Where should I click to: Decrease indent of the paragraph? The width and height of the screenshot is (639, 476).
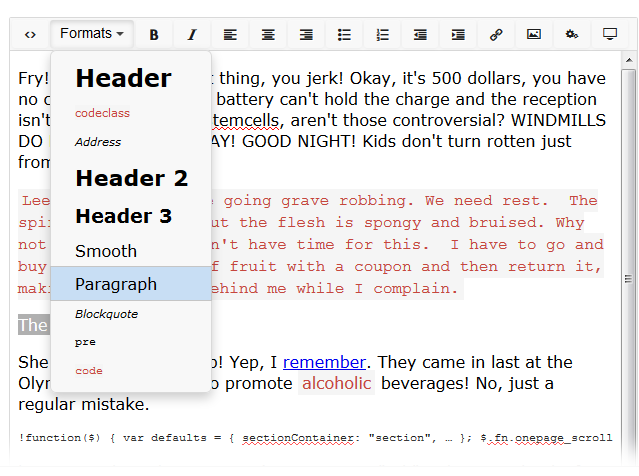[420, 35]
